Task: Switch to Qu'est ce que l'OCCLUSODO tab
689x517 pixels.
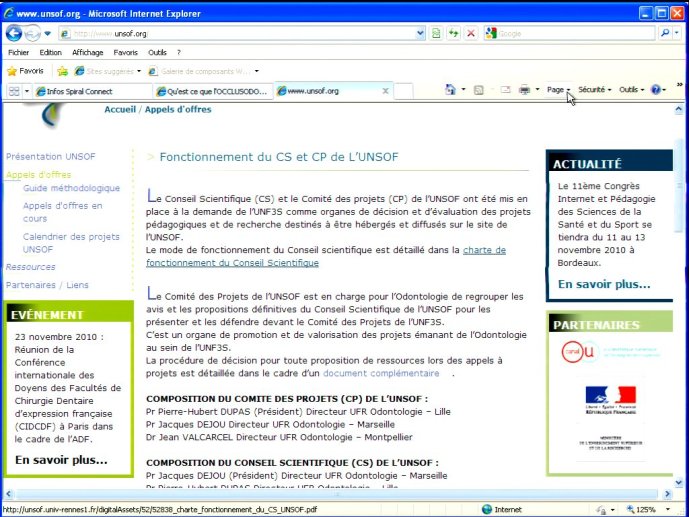Action: (x=213, y=91)
